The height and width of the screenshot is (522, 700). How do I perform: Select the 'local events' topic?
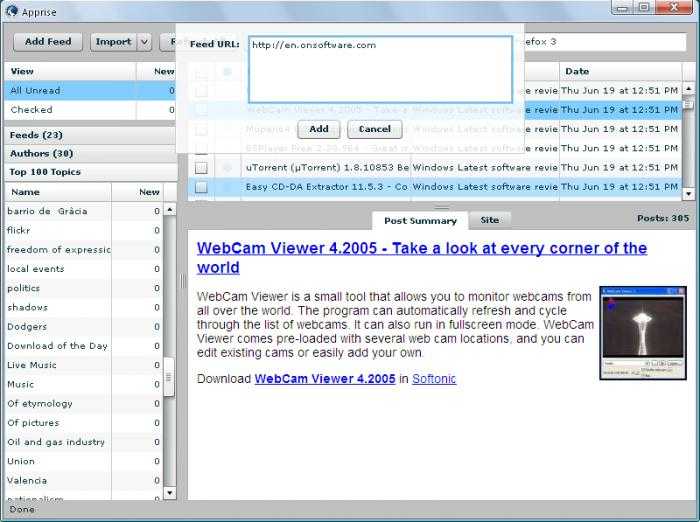pos(84,269)
